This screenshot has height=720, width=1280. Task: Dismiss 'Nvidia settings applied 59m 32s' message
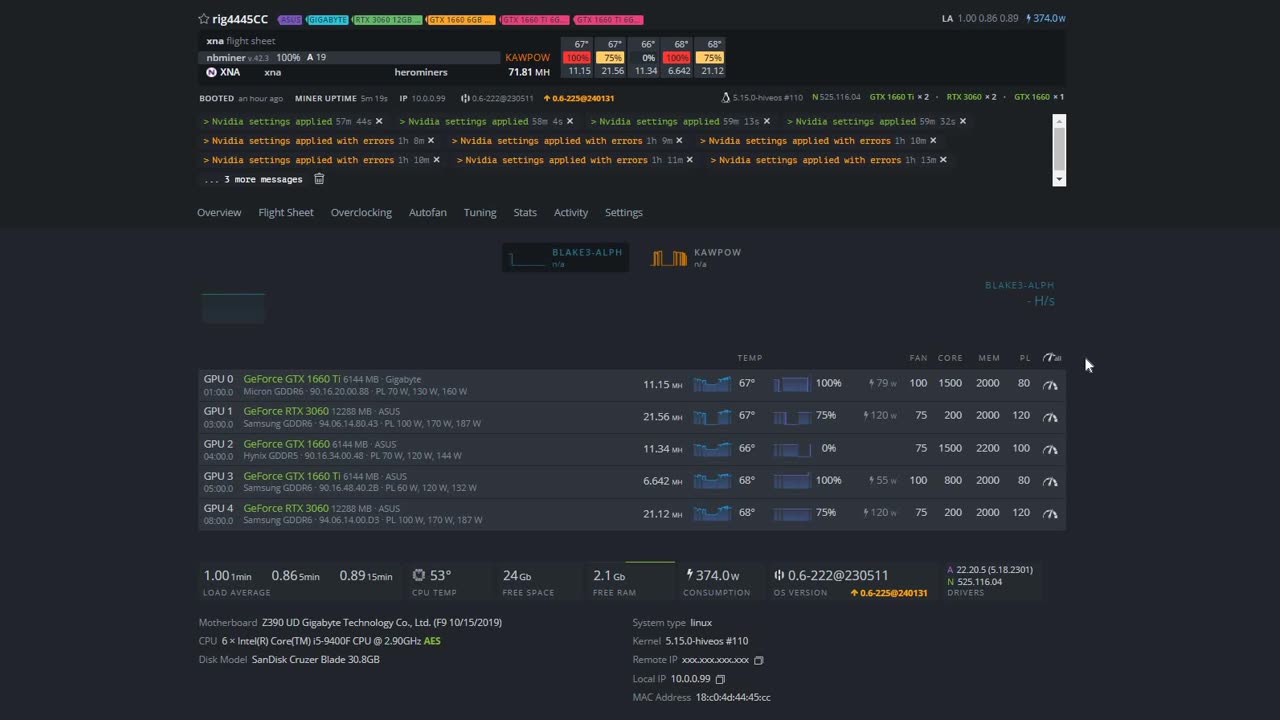pyautogui.click(x=963, y=121)
